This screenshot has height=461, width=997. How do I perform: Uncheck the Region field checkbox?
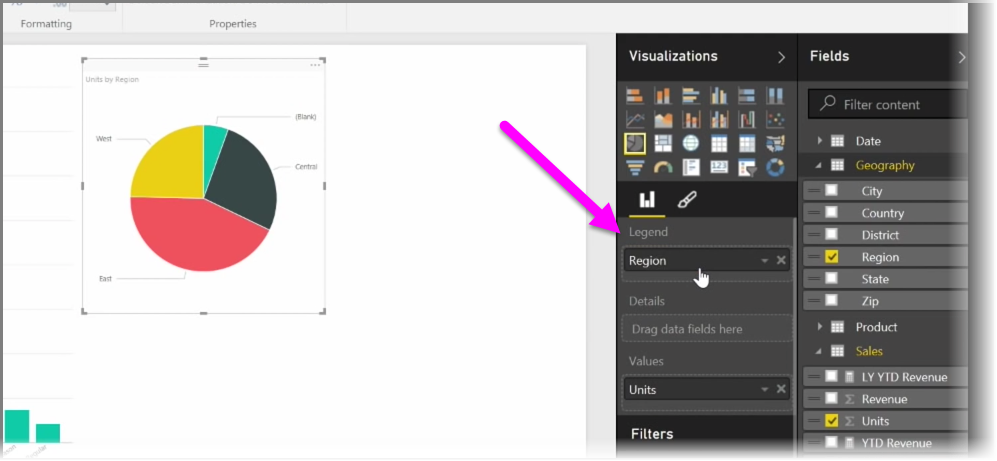[831, 257]
